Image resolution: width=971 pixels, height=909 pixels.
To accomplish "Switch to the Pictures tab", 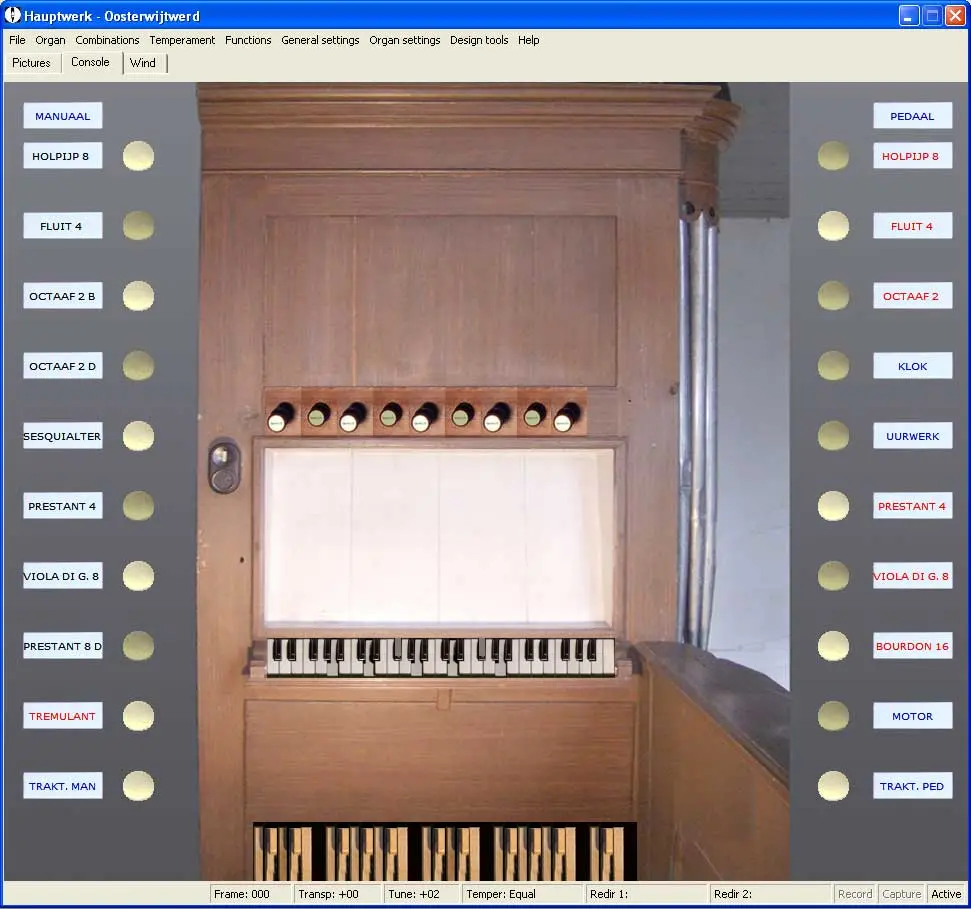I will coord(31,63).
